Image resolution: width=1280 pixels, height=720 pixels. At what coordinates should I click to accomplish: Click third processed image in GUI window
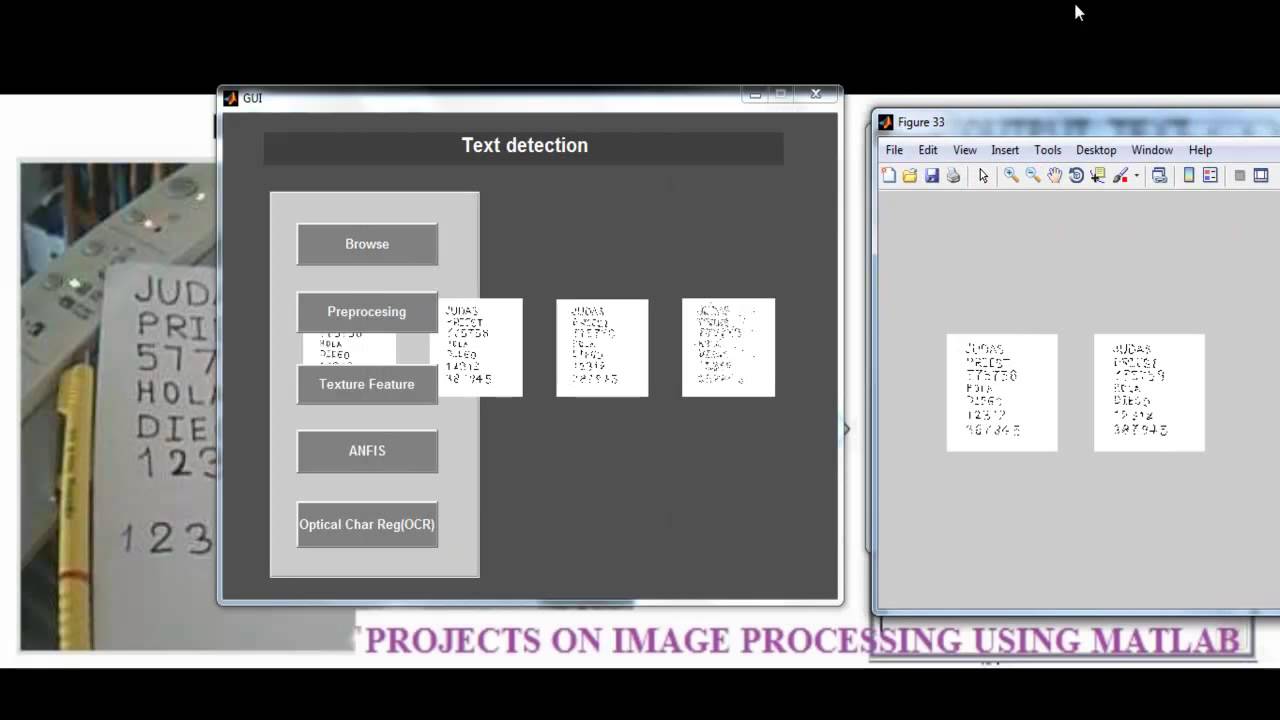pos(728,347)
